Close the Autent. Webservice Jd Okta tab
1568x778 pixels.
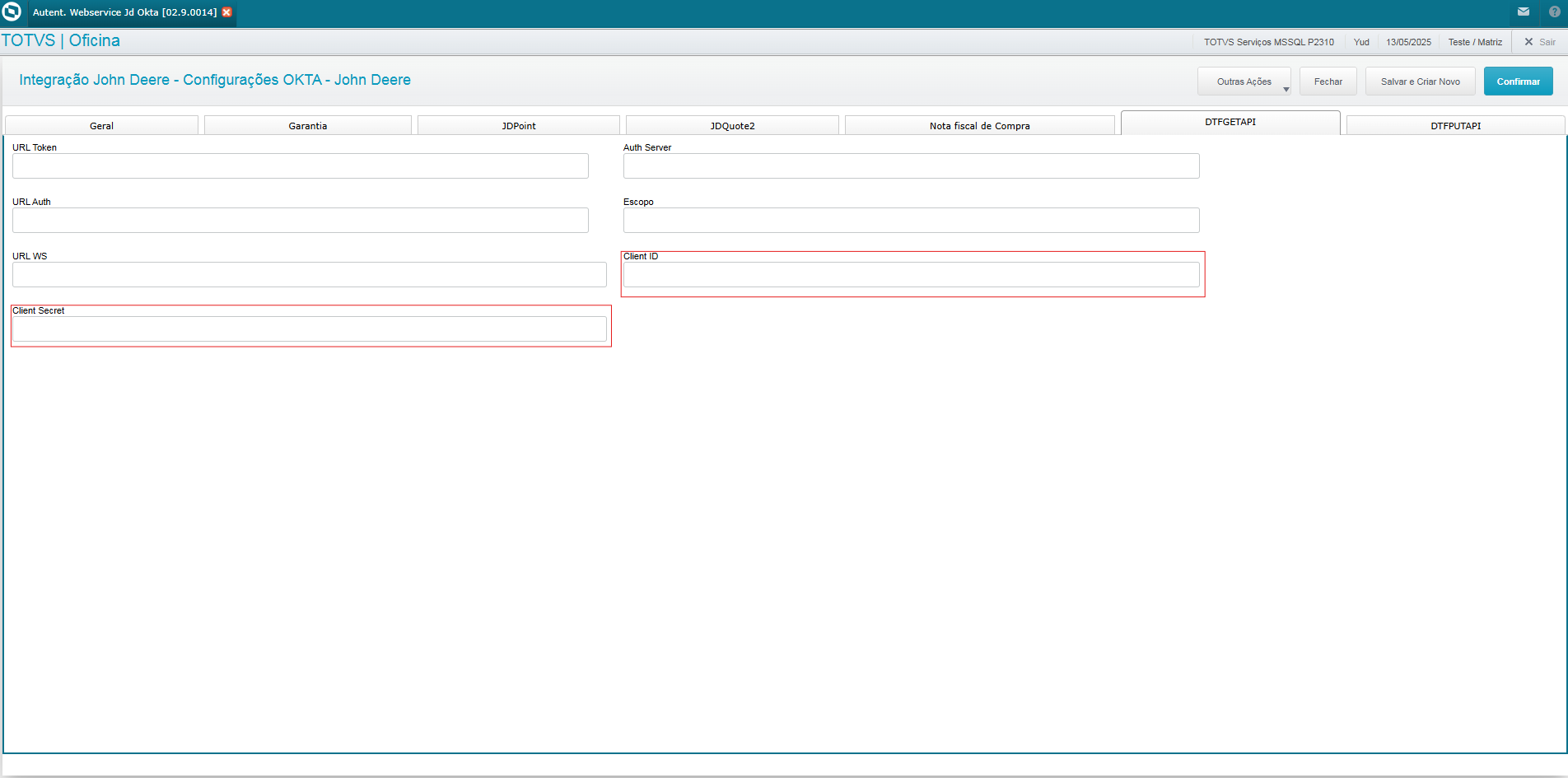click(226, 12)
